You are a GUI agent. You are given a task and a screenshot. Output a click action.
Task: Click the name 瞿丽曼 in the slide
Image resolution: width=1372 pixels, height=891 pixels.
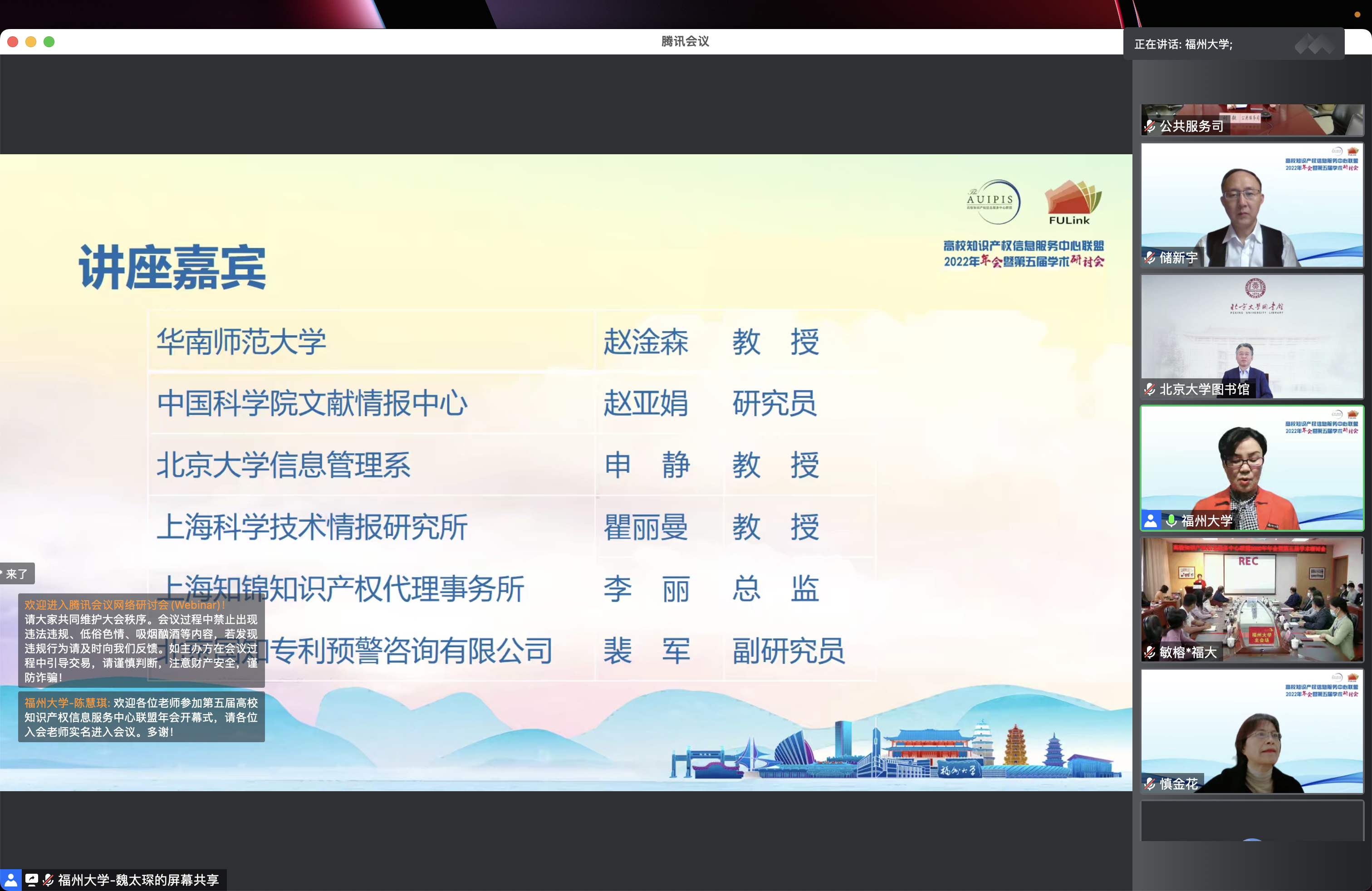tap(646, 527)
